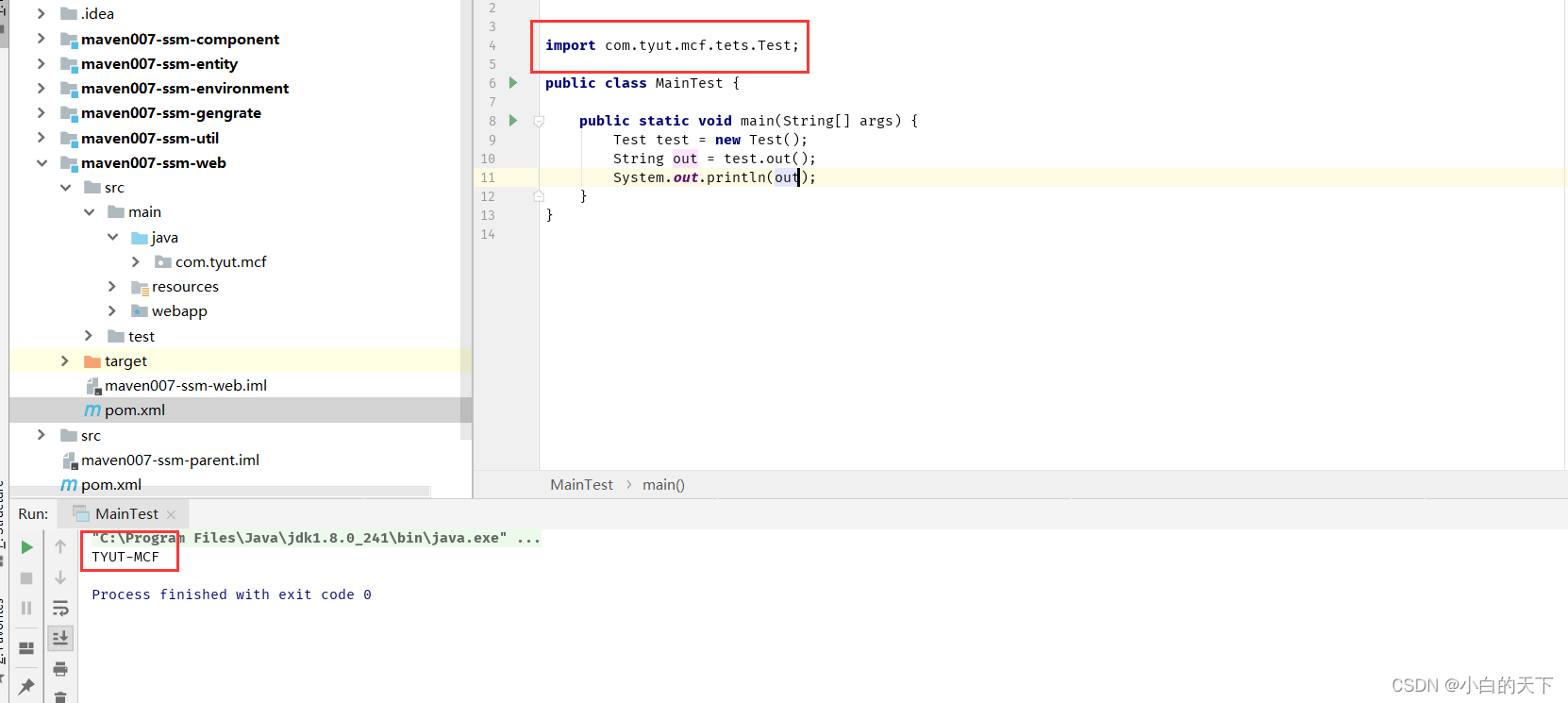The image size is (1568, 703).
Task: Click the grey Stop process icon
Action: 26,577
